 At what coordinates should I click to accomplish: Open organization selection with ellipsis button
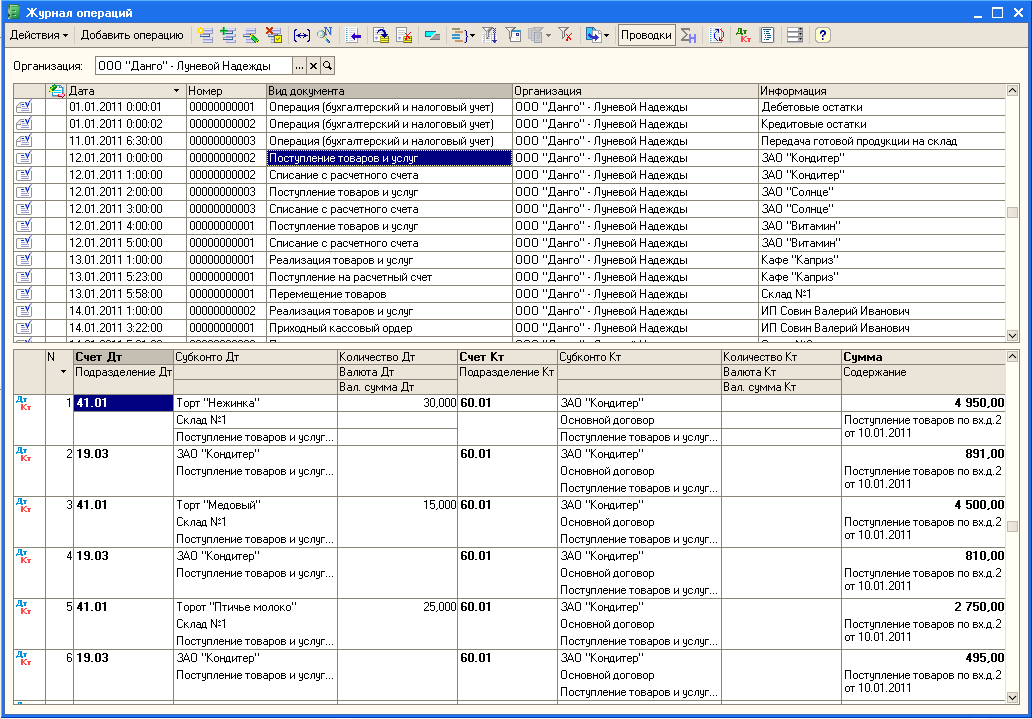tap(299, 66)
